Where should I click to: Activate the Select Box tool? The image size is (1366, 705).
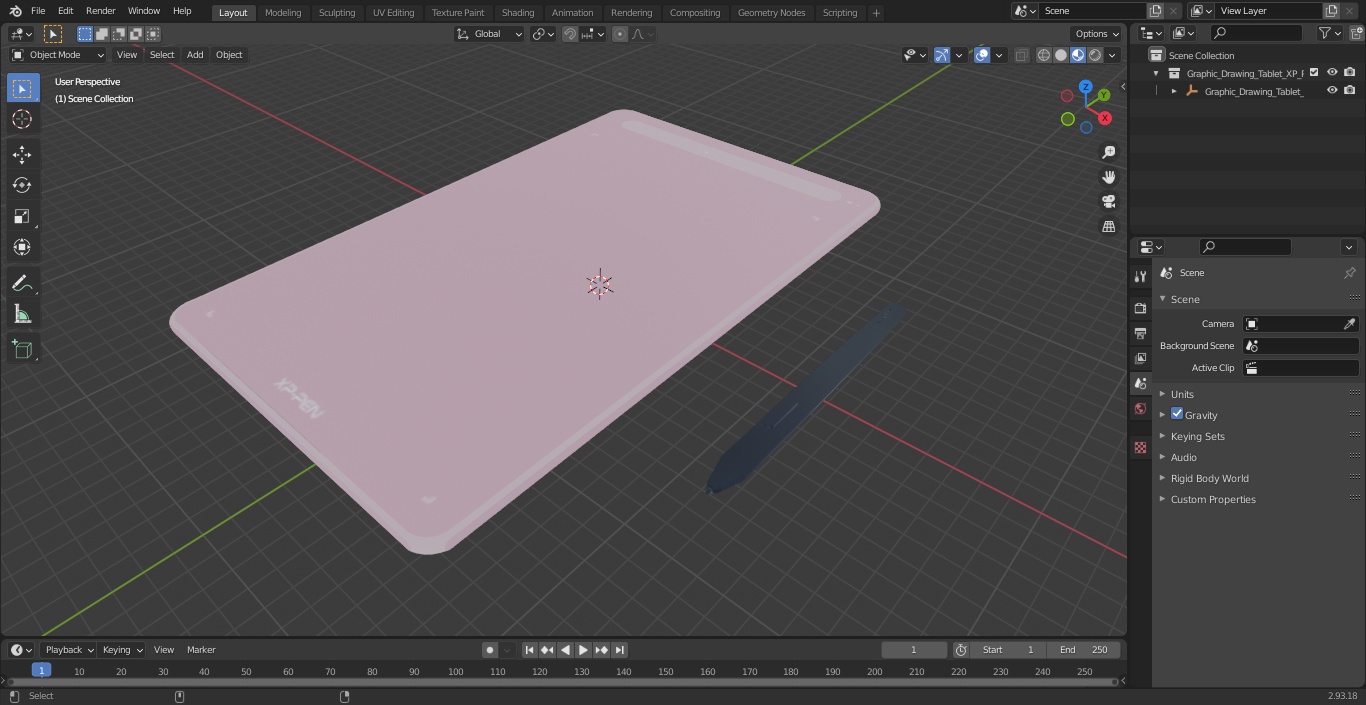[x=22, y=88]
